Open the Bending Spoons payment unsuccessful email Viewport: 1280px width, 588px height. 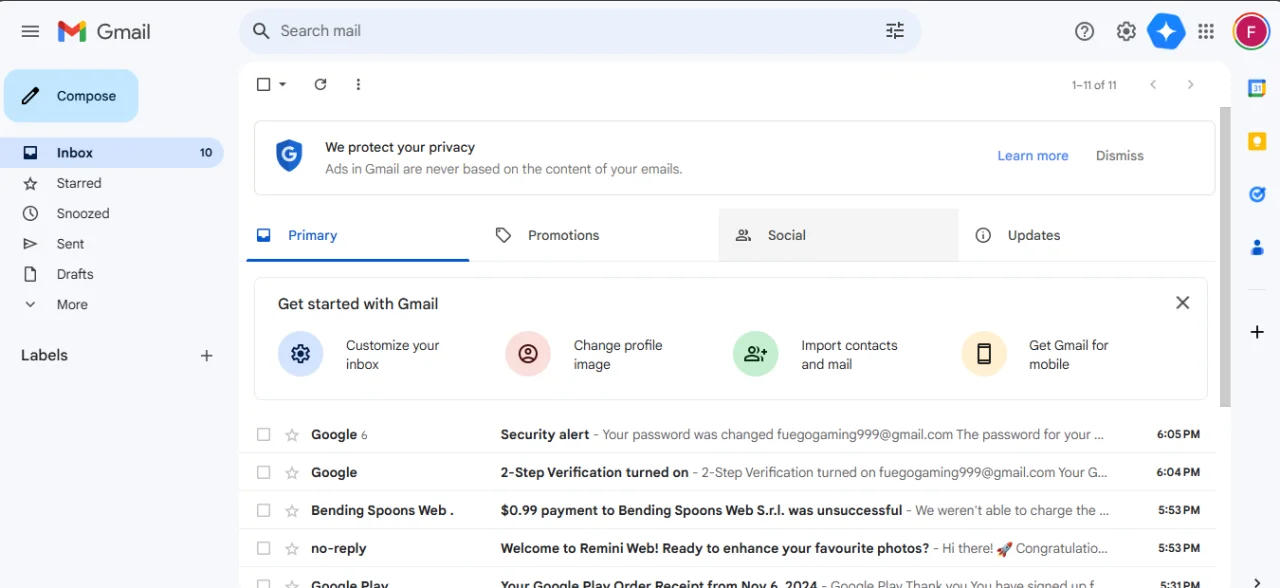pos(727,510)
